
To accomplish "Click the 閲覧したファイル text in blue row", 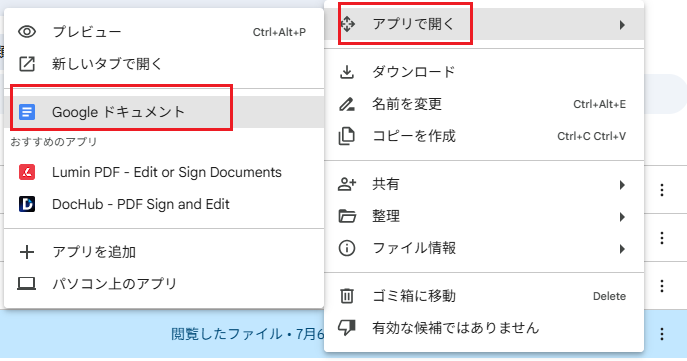I will click(227, 334).
